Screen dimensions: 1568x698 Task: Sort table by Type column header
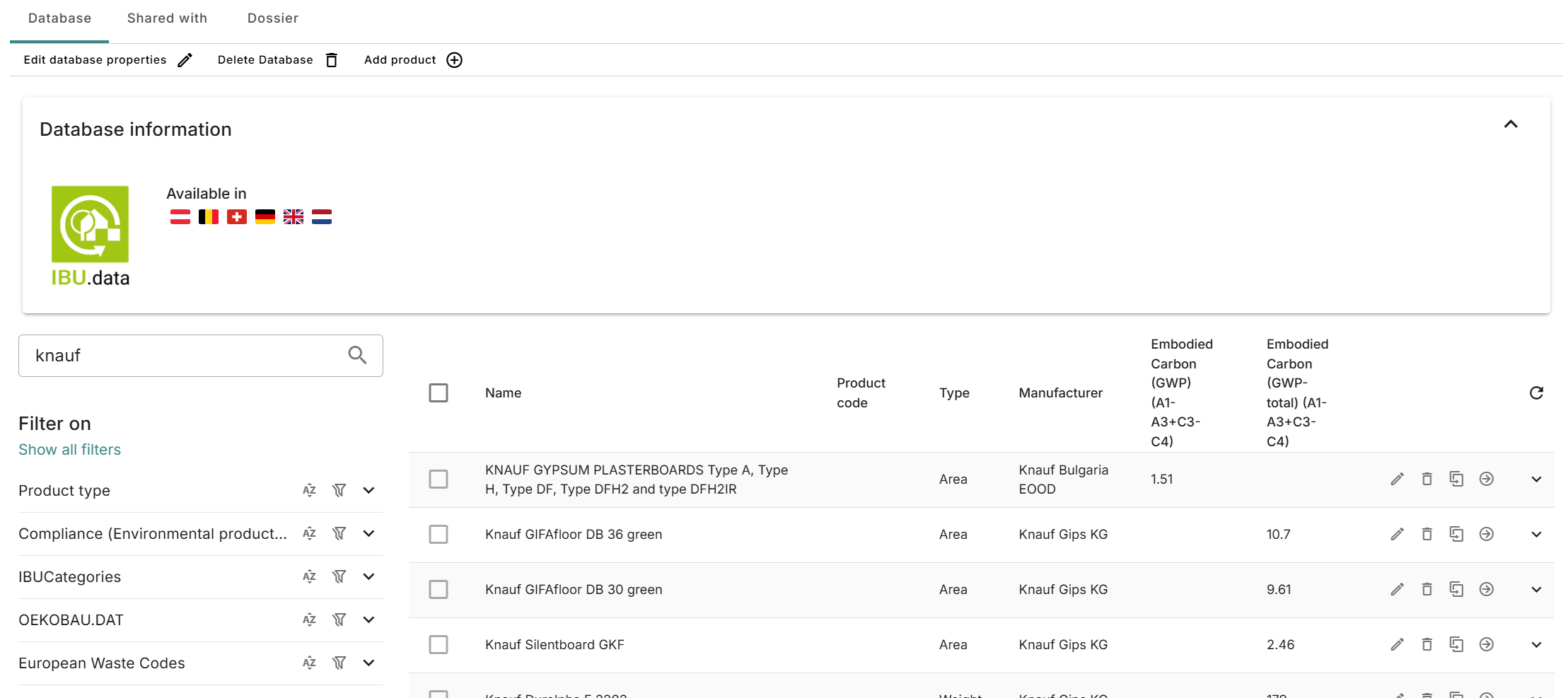click(x=954, y=393)
